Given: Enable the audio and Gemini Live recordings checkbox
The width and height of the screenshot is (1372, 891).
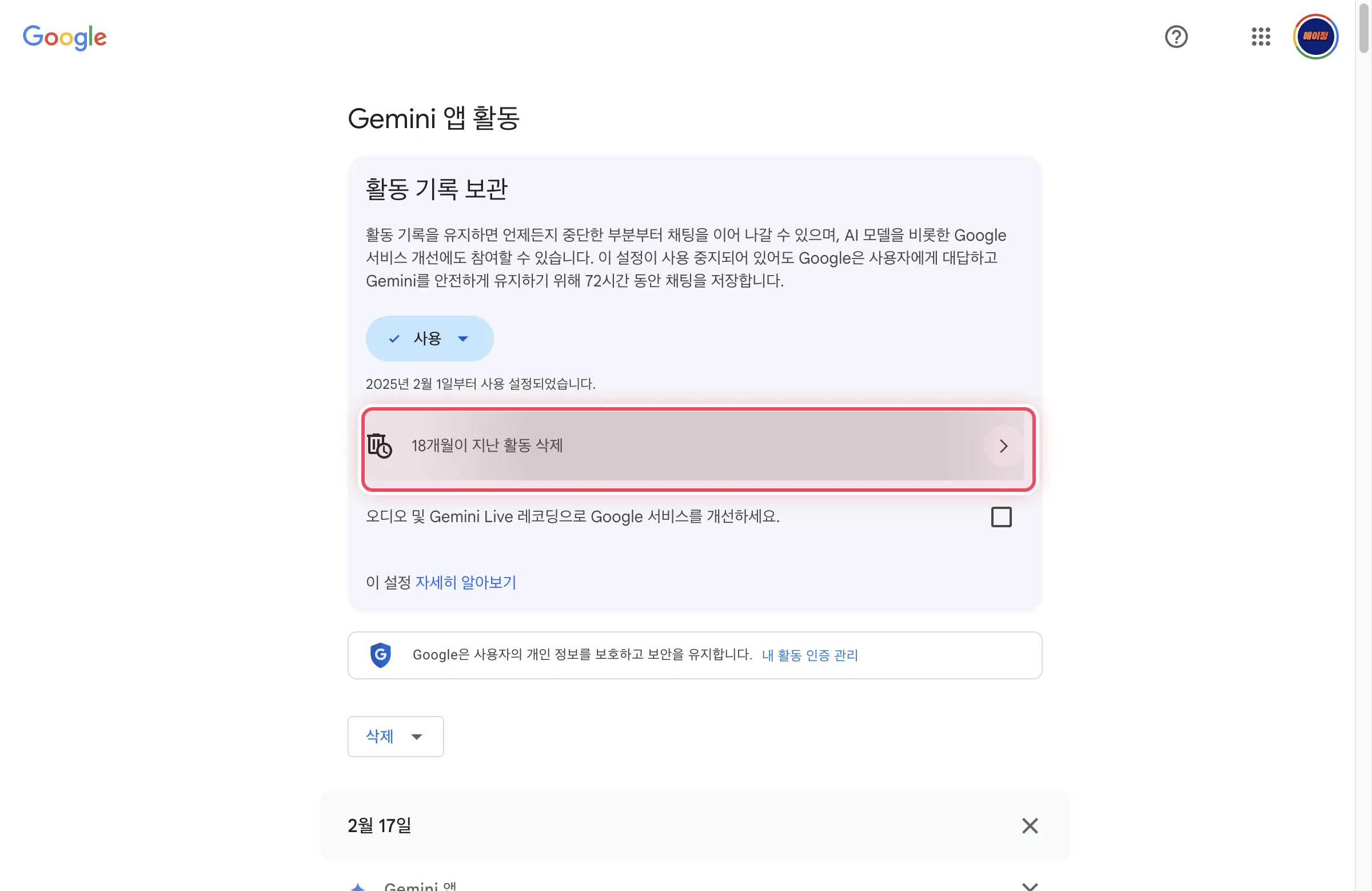Looking at the screenshot, I should (1001, 517).
